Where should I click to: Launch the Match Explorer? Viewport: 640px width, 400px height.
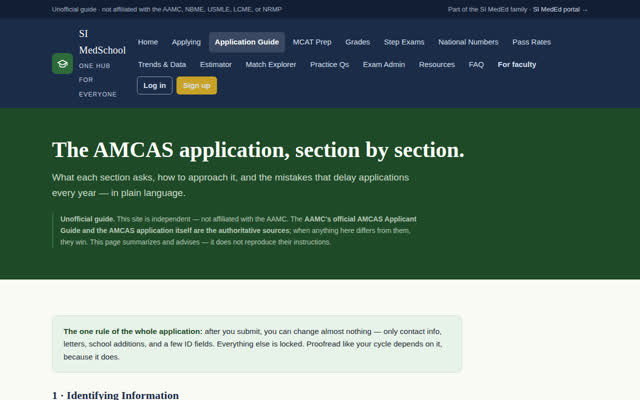(x=271, y=64)
